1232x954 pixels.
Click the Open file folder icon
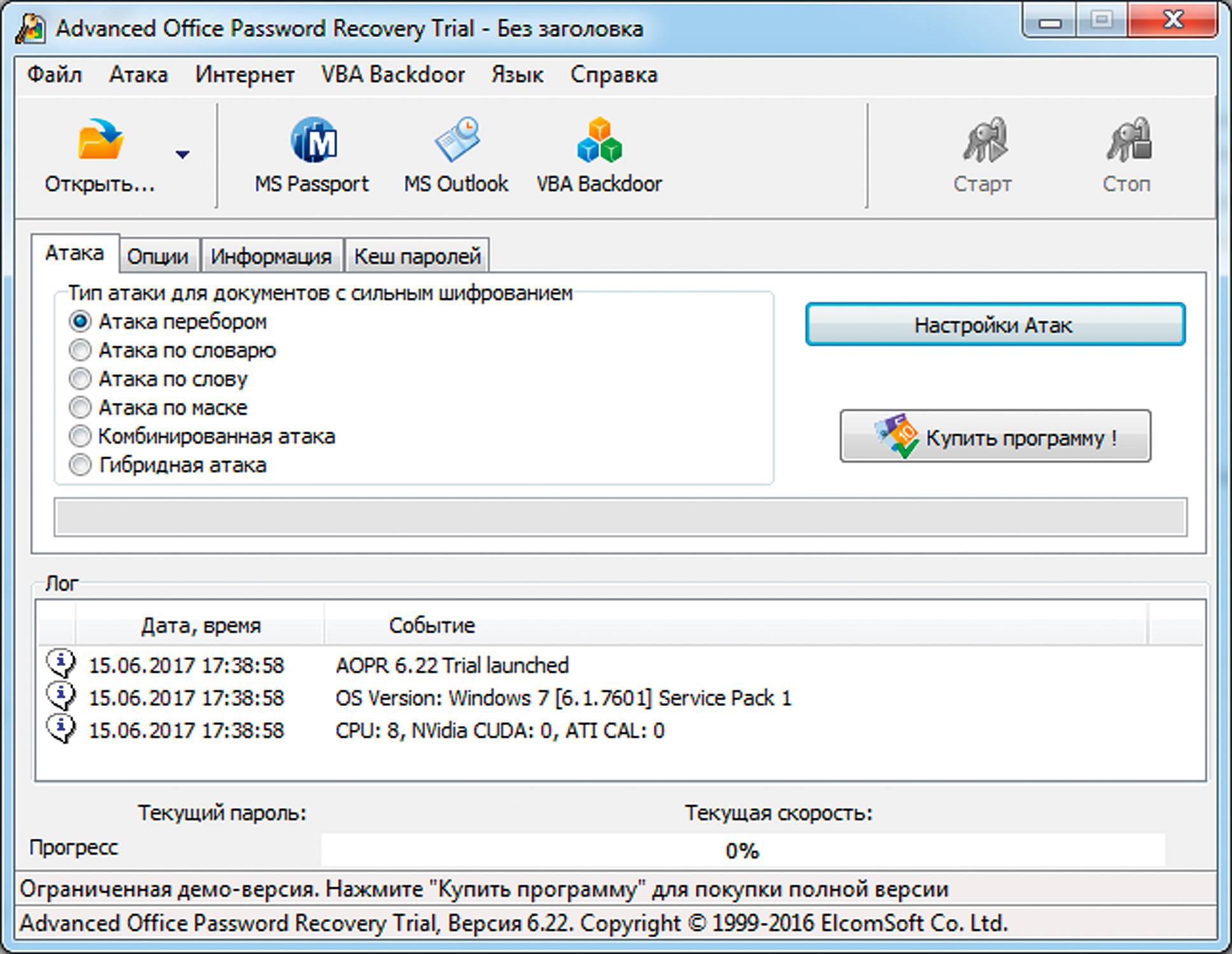tap(100, 140)
